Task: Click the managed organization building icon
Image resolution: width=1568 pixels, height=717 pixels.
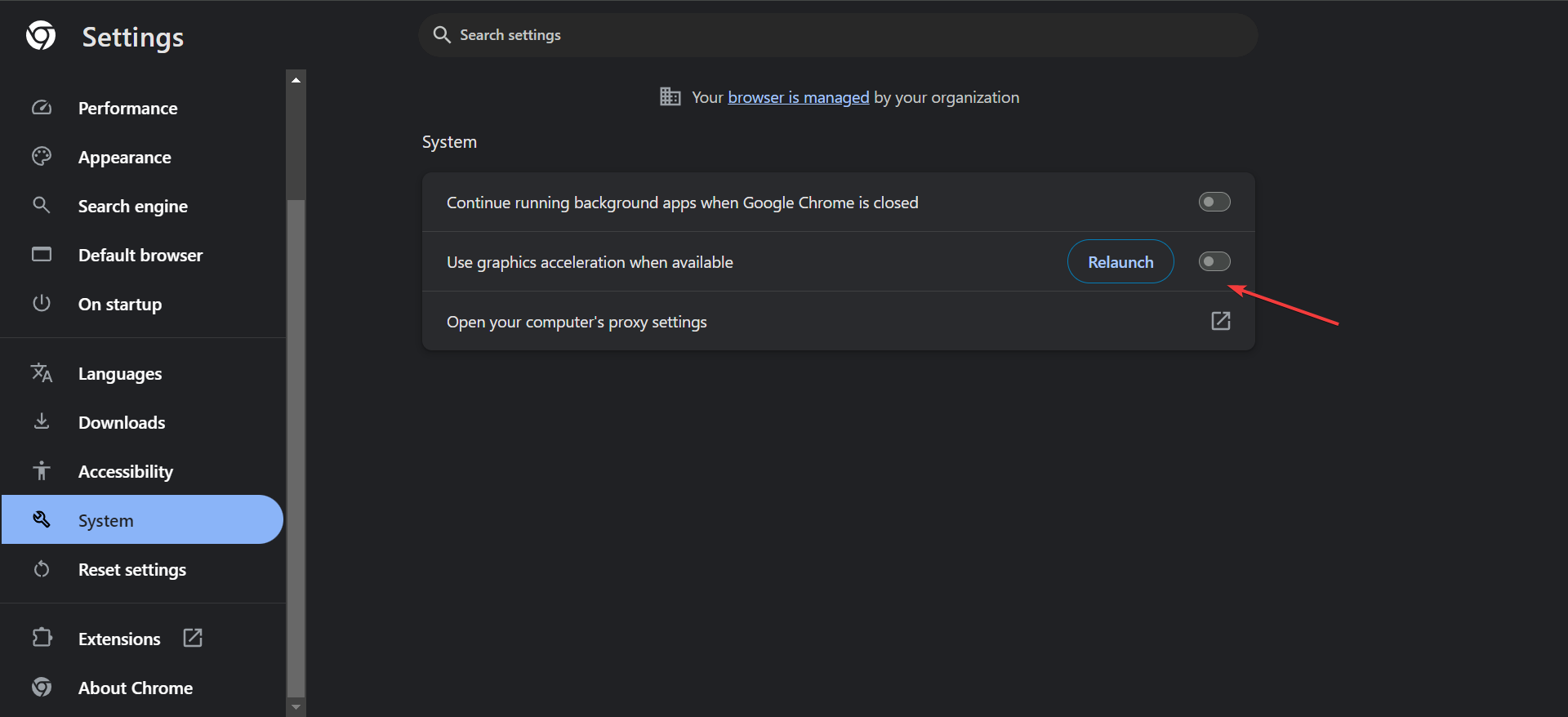Action: point(670,96)
